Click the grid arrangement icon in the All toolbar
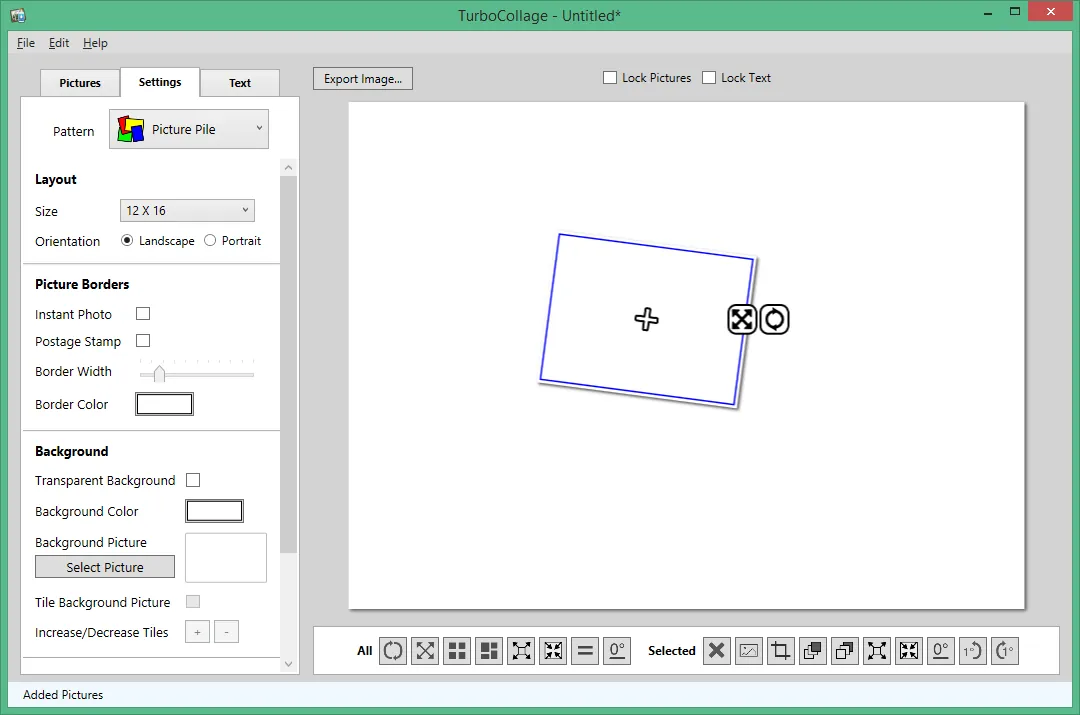The image size is (1080, 715). coord(457,650)
